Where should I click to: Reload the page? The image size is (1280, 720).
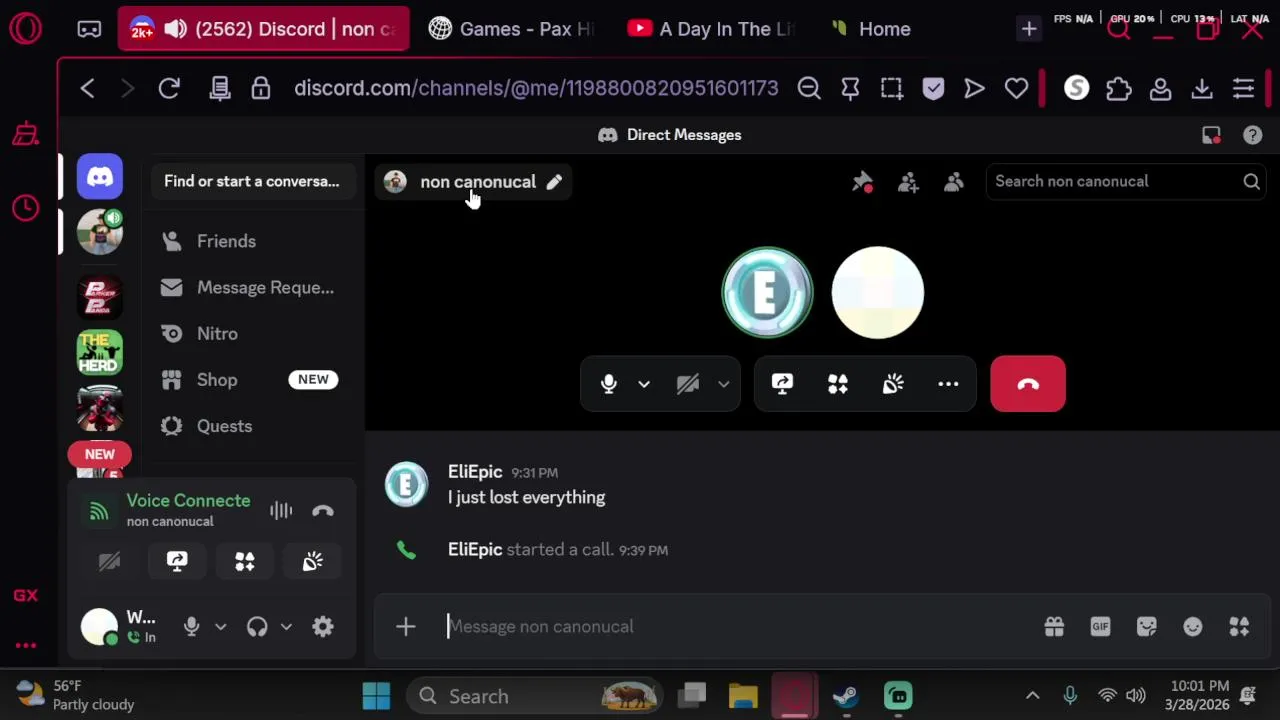pyautogui.click(x=169, y=89)
